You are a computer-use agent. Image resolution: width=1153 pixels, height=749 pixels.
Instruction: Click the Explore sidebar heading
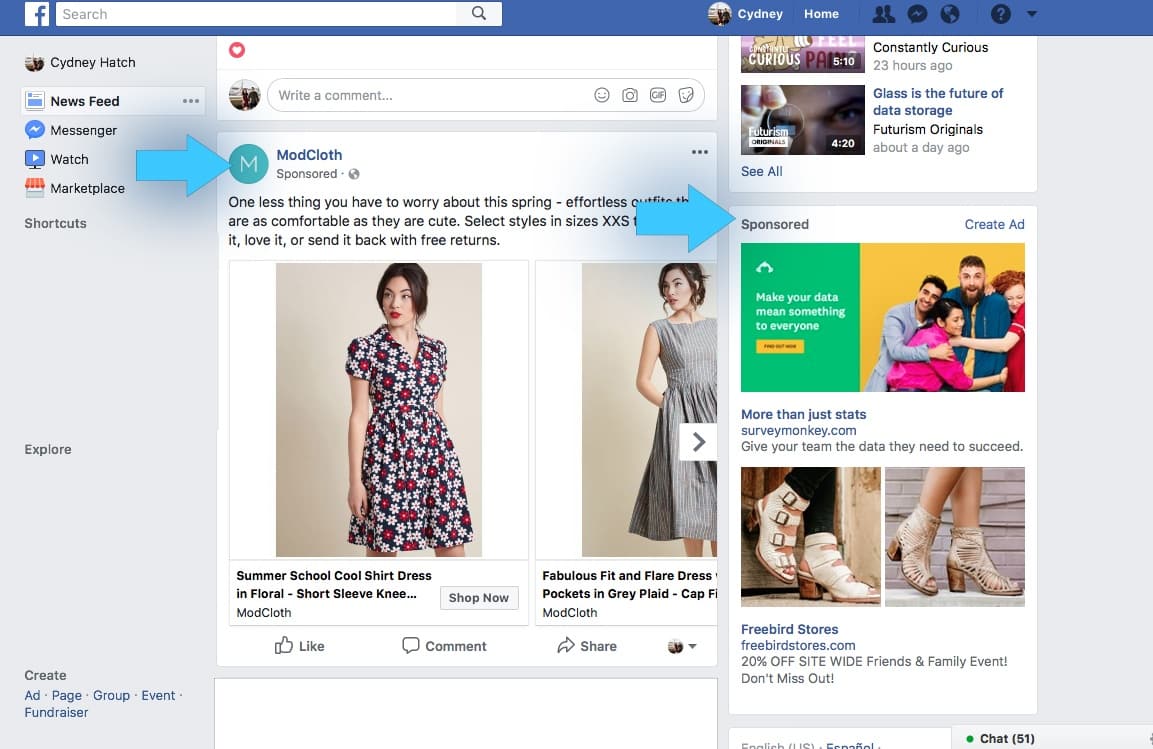pos(48,449)
